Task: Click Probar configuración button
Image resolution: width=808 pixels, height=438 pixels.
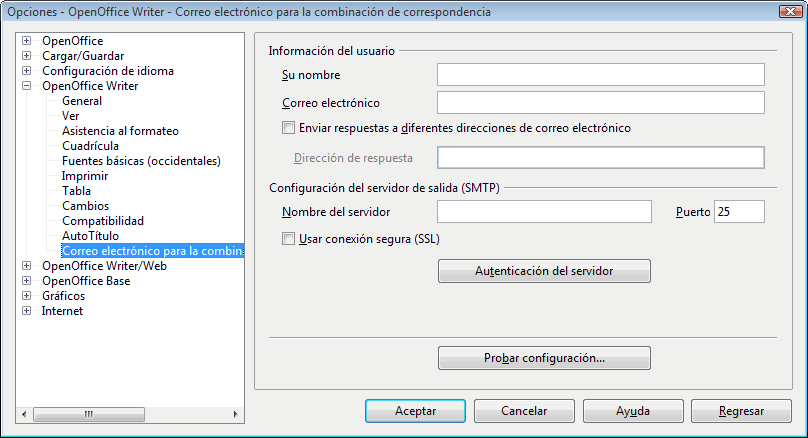Action: click(544, 358)
